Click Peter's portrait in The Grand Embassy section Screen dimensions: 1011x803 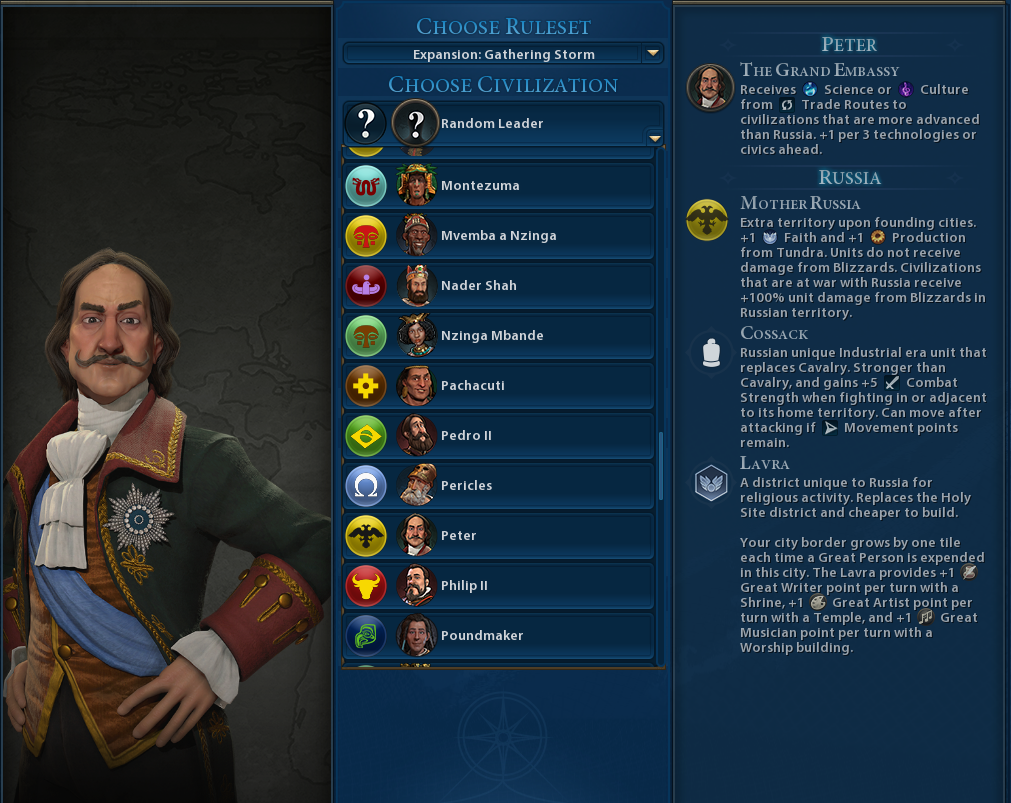point(710,87)
